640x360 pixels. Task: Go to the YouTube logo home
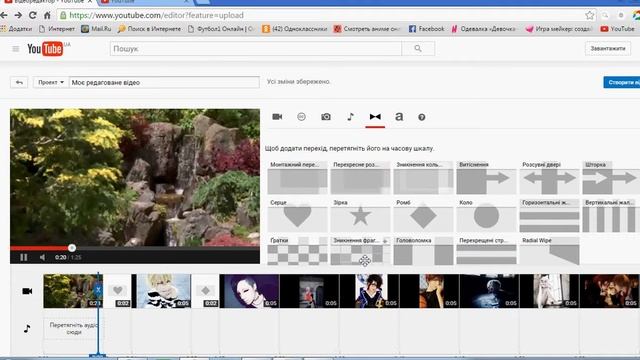(x=46, y=49)
